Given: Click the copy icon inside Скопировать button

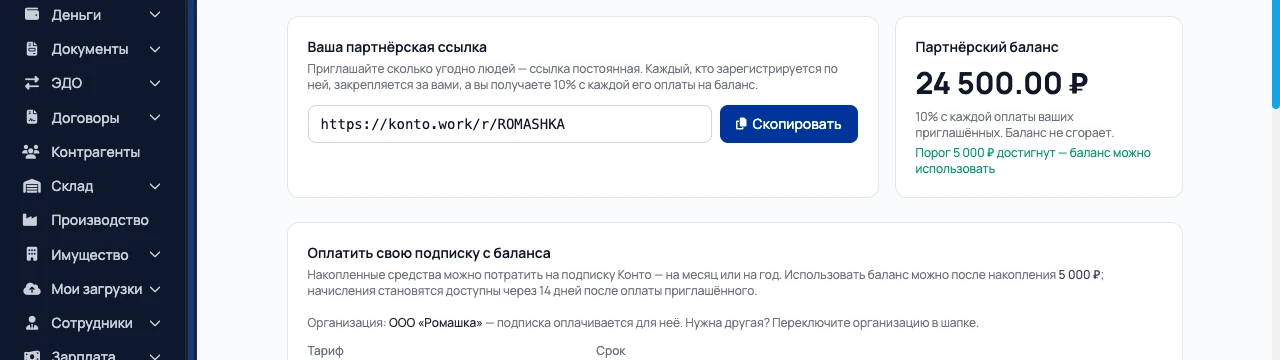Looking at the screenshot, I should point(741,124).
